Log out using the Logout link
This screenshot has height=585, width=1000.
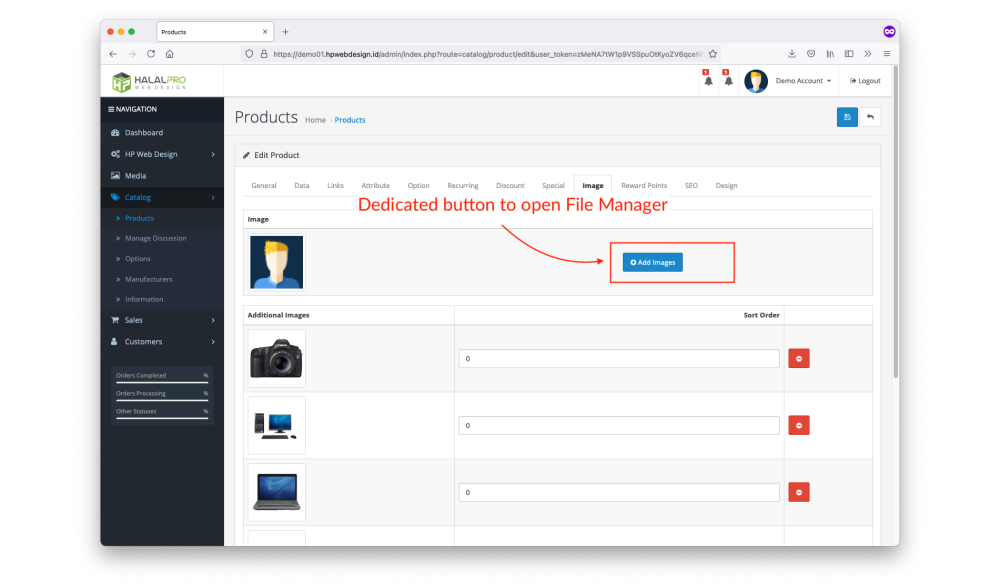tap(865, 81)
